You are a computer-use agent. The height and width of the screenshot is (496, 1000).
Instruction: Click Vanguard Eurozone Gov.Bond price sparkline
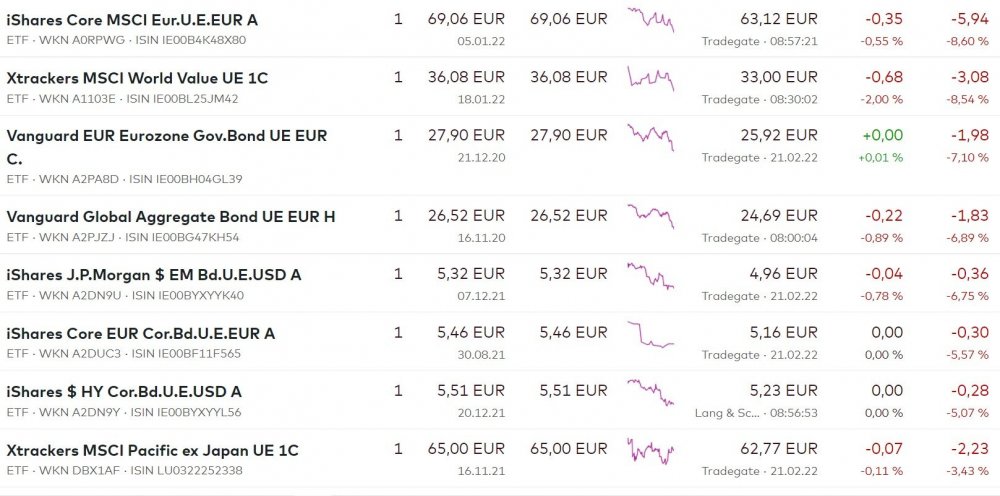pos(650,137)
